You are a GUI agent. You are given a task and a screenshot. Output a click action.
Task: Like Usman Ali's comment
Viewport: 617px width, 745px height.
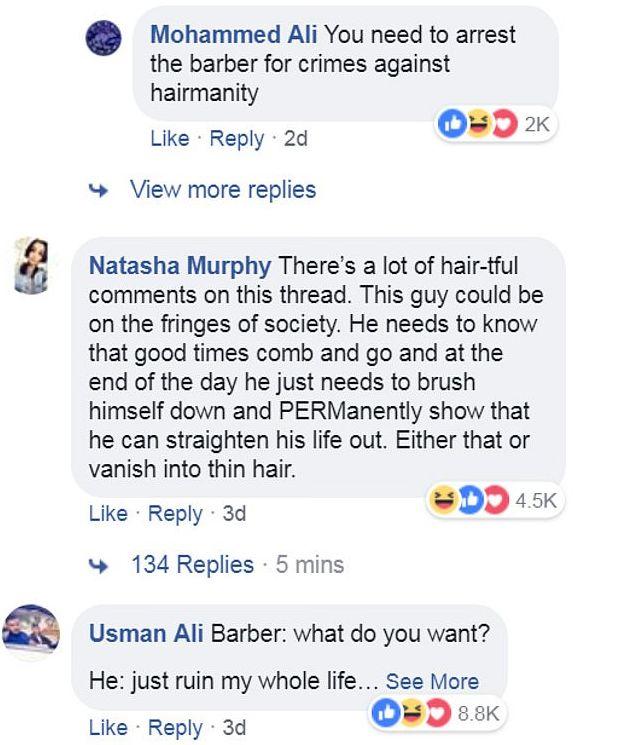(x=108, y=727)
